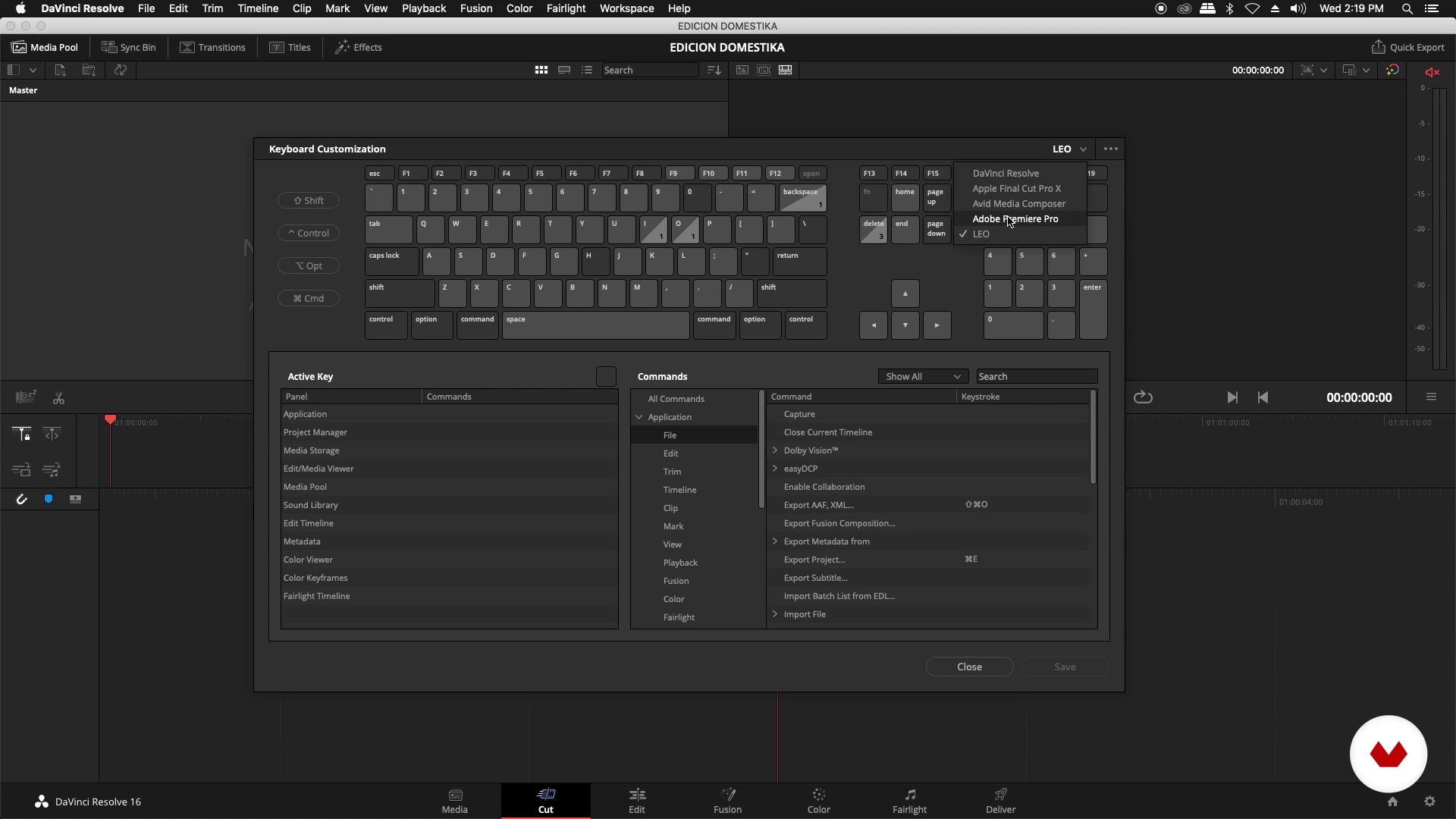Select All Commands in the category list
This screenshot has width=1456, height=819.
point(676,399)
